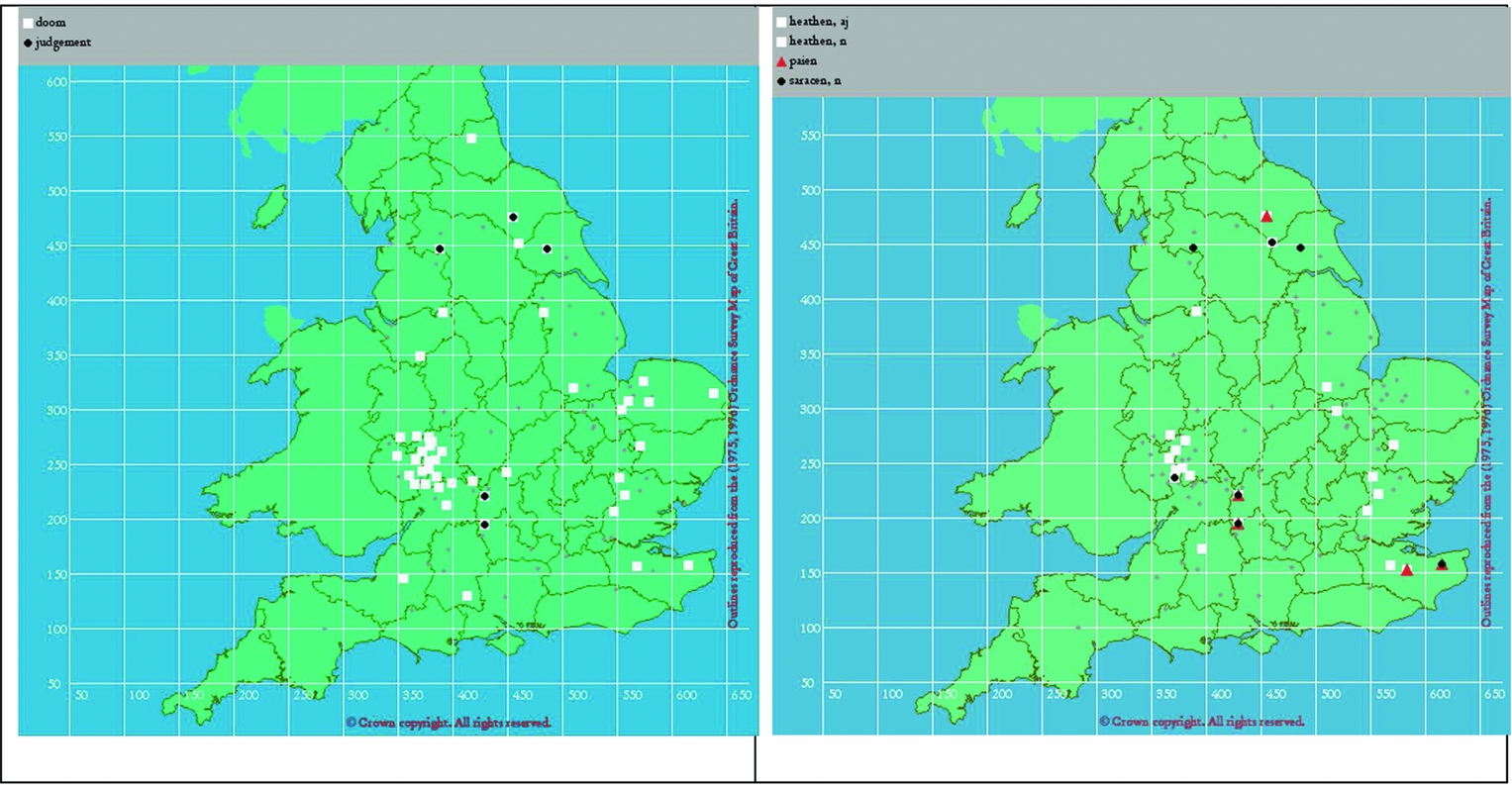The width and height of the screenshot is (1512, 789).
Task: Pick the northernmost black judgement dot, left map
Action: point(513,217)
